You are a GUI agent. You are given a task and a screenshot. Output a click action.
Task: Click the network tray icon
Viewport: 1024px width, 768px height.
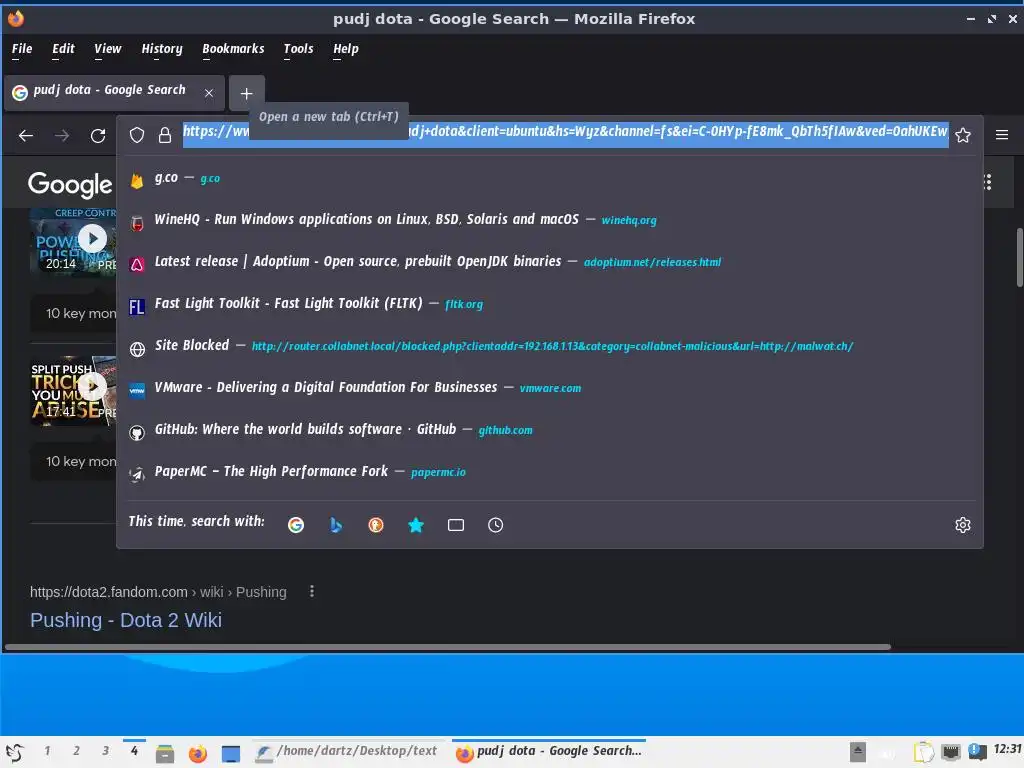pyautogui.click(x=951, y=752)
